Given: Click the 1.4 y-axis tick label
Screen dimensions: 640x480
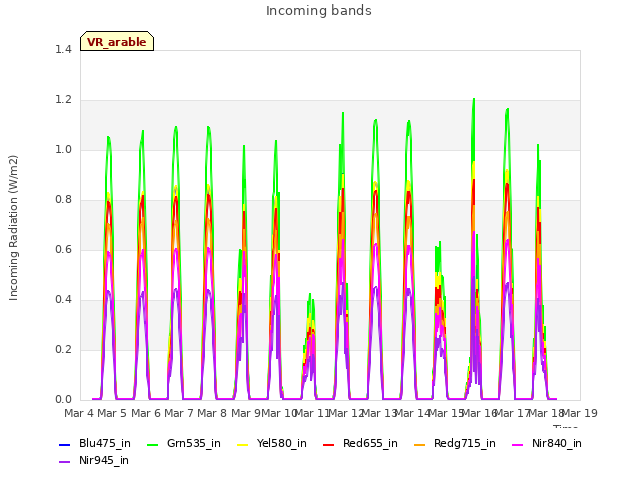Looking at the screenshot, I should [x=63, y=50].
